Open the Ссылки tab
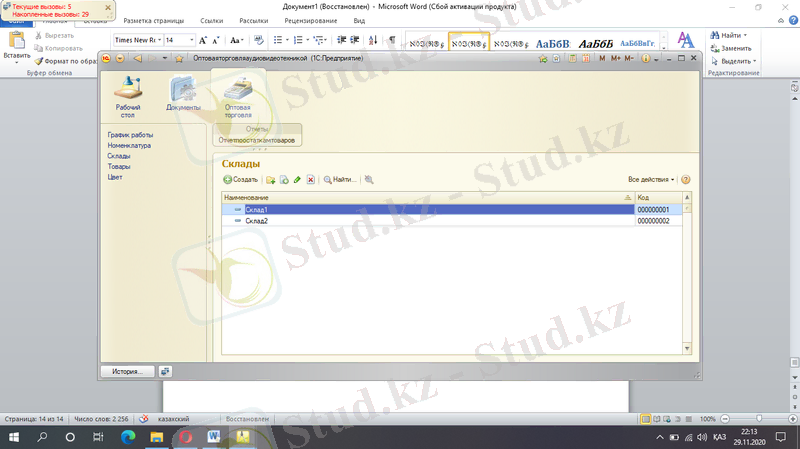Screen dimensions: 800x449 click(x=211, y=21)
